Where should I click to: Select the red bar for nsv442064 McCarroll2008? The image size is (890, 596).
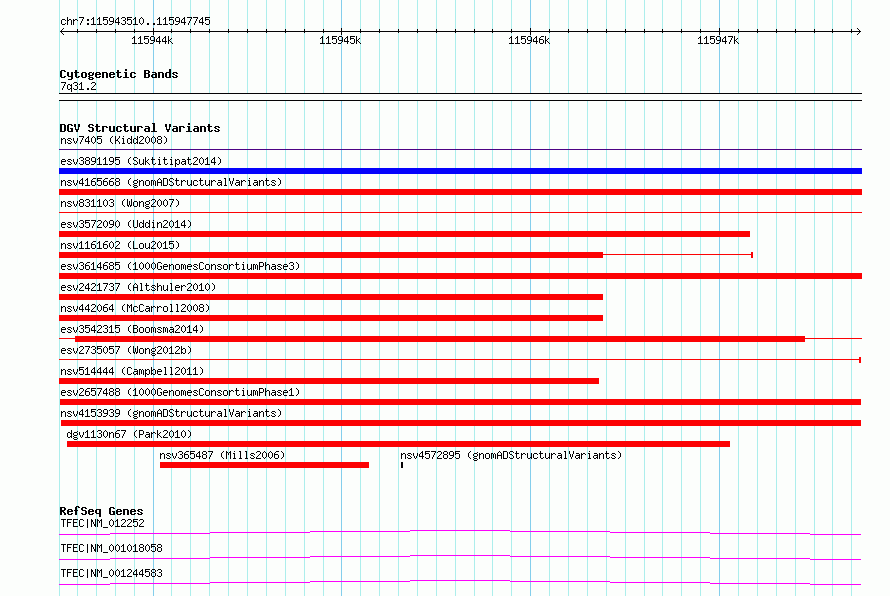[x=331, y=318]
